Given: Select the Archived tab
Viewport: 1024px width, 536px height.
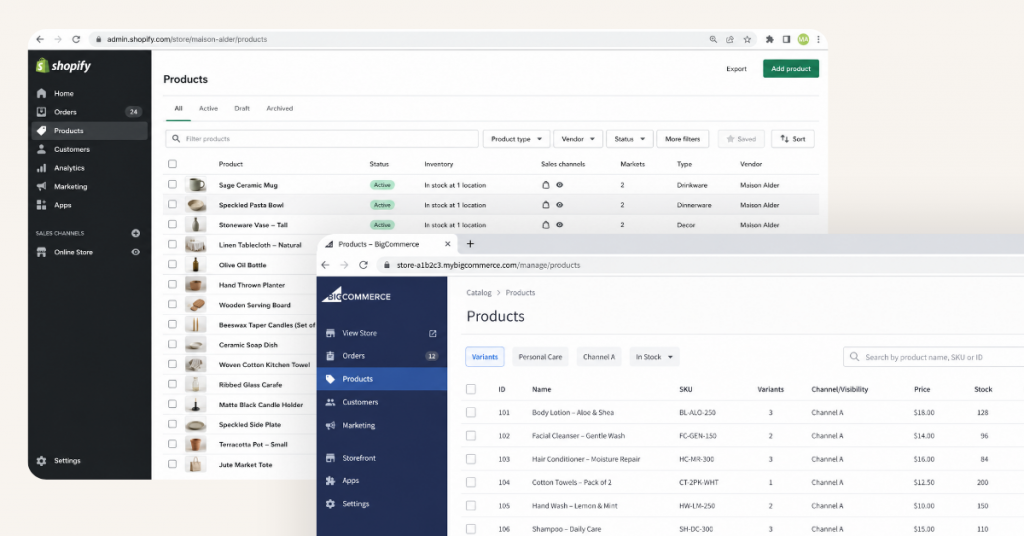Looking at the screenshot, I should (x=279, y=108).
